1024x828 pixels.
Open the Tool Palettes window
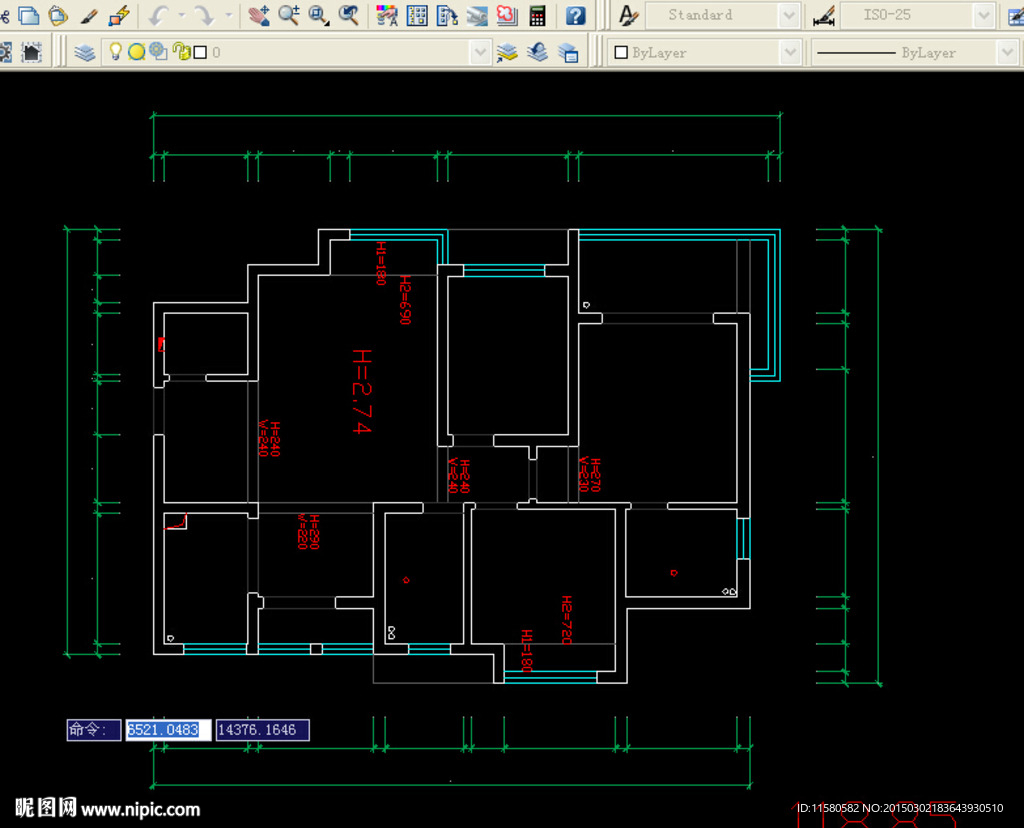[447, 15]
